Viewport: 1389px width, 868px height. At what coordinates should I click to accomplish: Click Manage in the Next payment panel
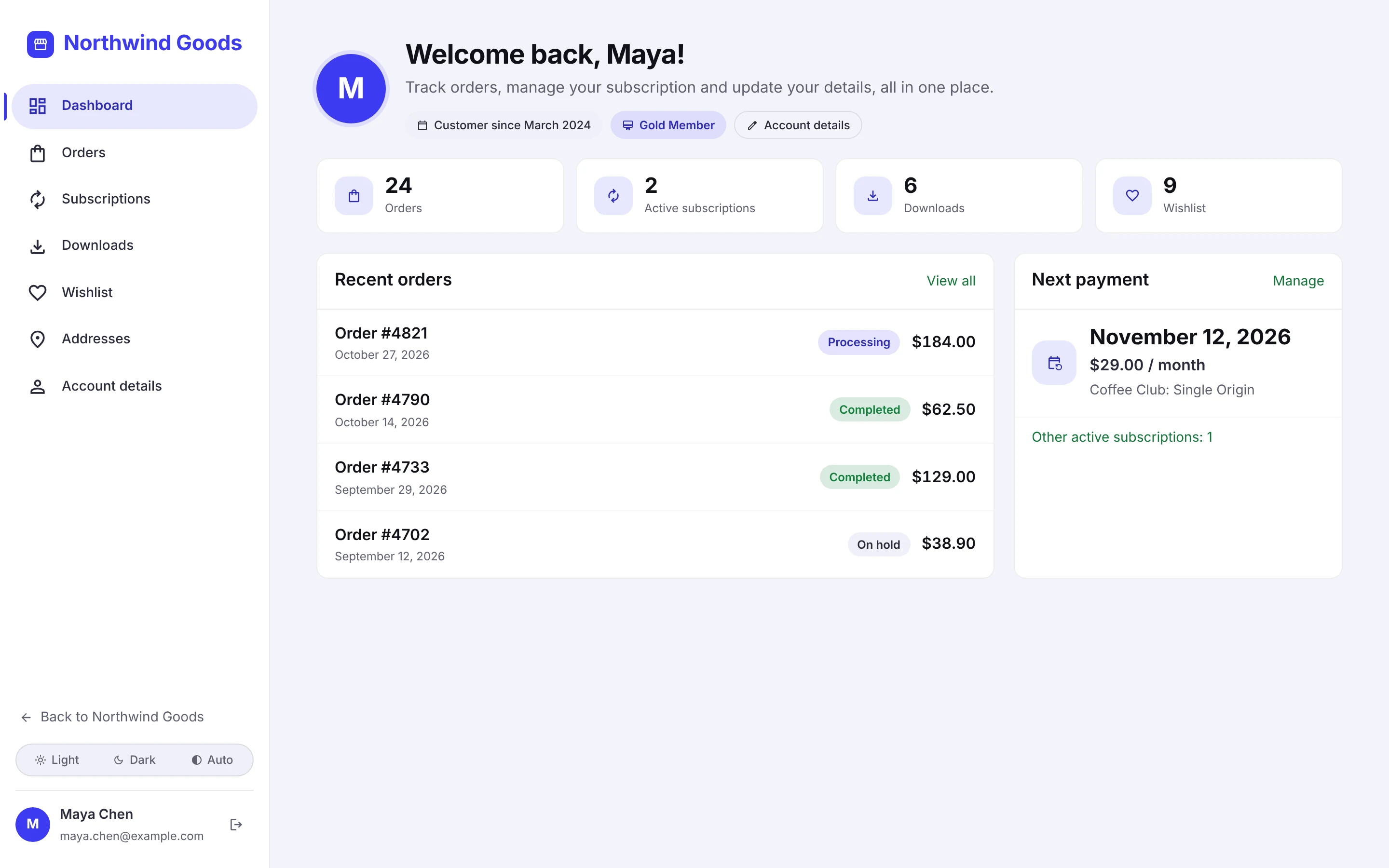(1298, 281)
